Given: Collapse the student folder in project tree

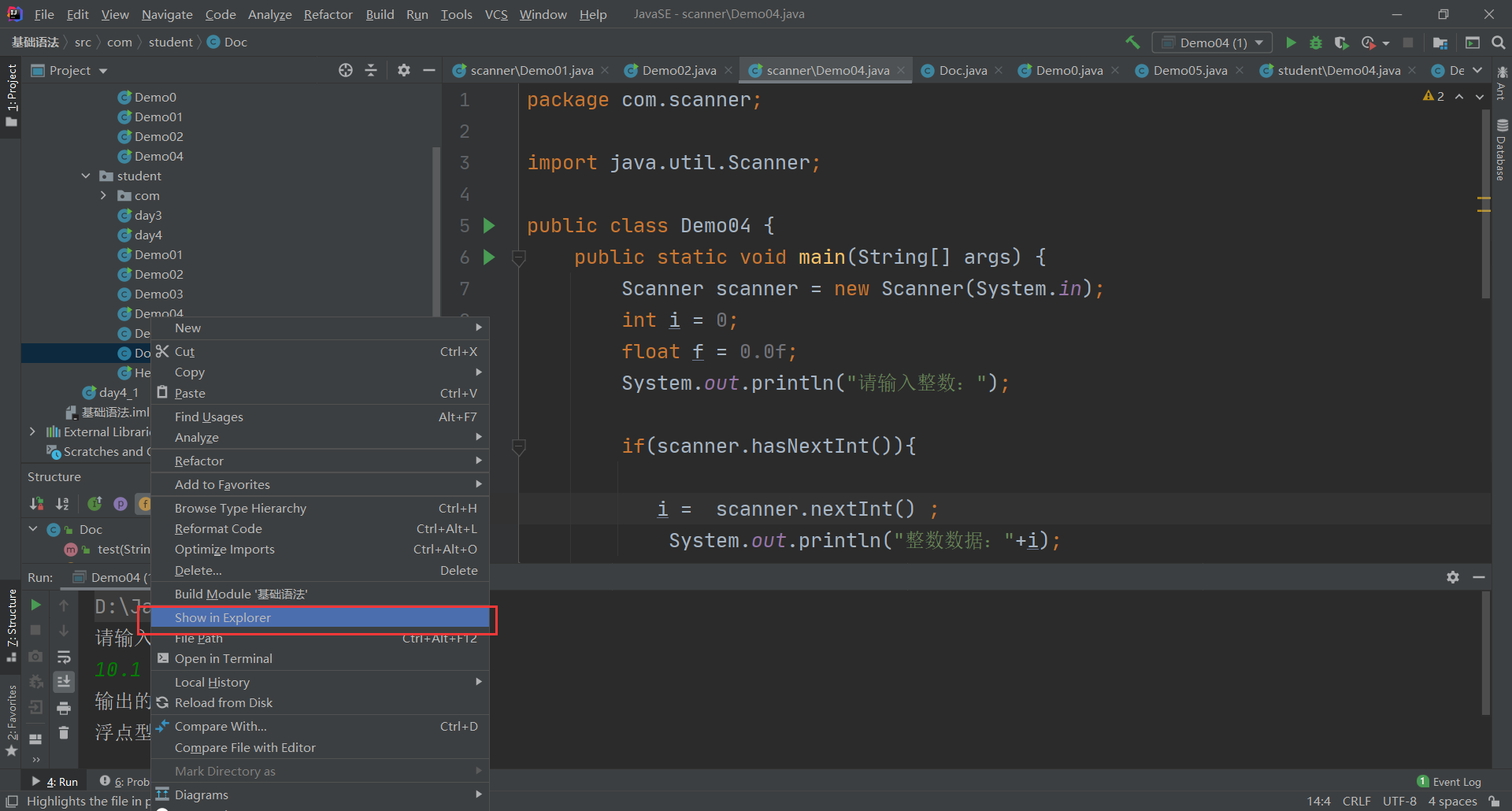Looking at the screenshot, I should click(86, 176).
